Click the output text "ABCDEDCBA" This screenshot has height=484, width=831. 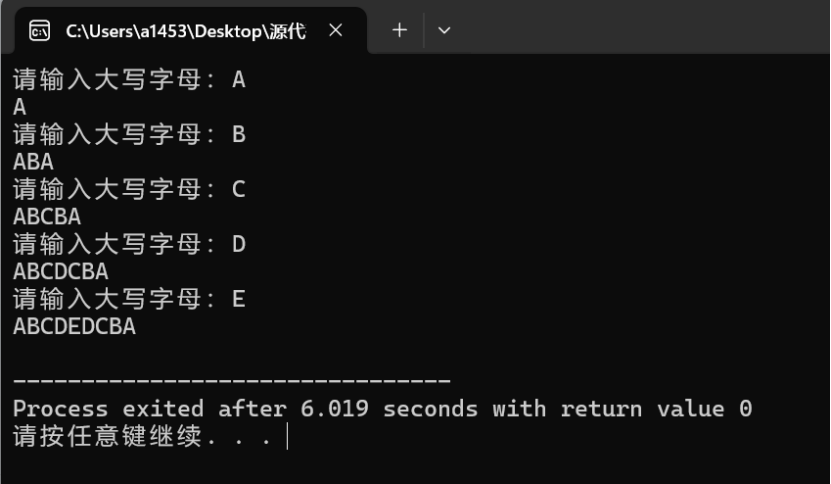(x=75, y=326)
